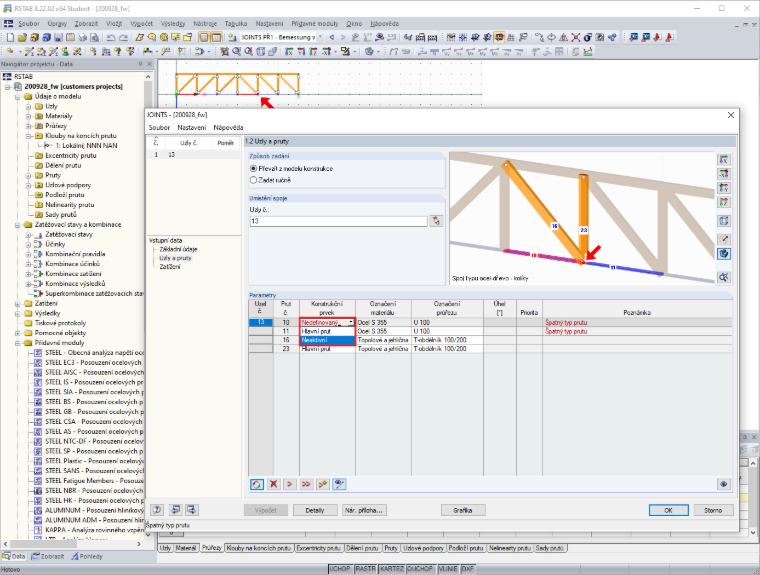Click the isometric view cube icon in the JOINTS preview
This screenshot has width=760, height=575.
coord(724,221)
